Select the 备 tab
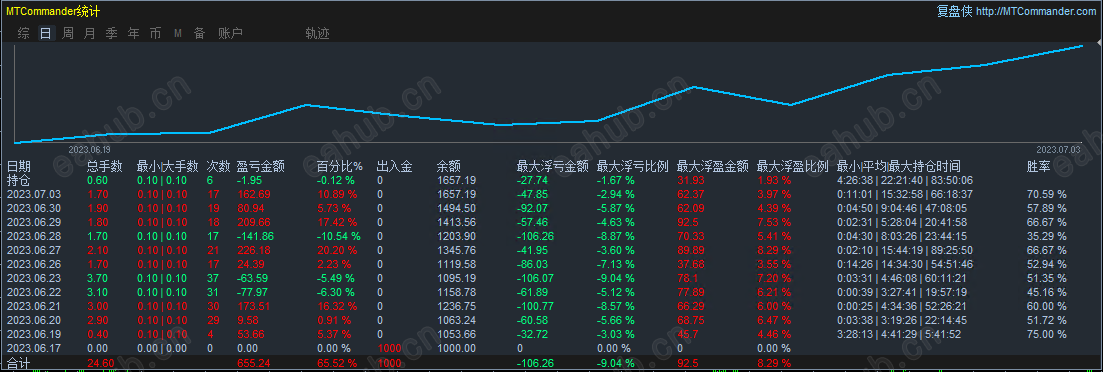 (x=200, y=33)
